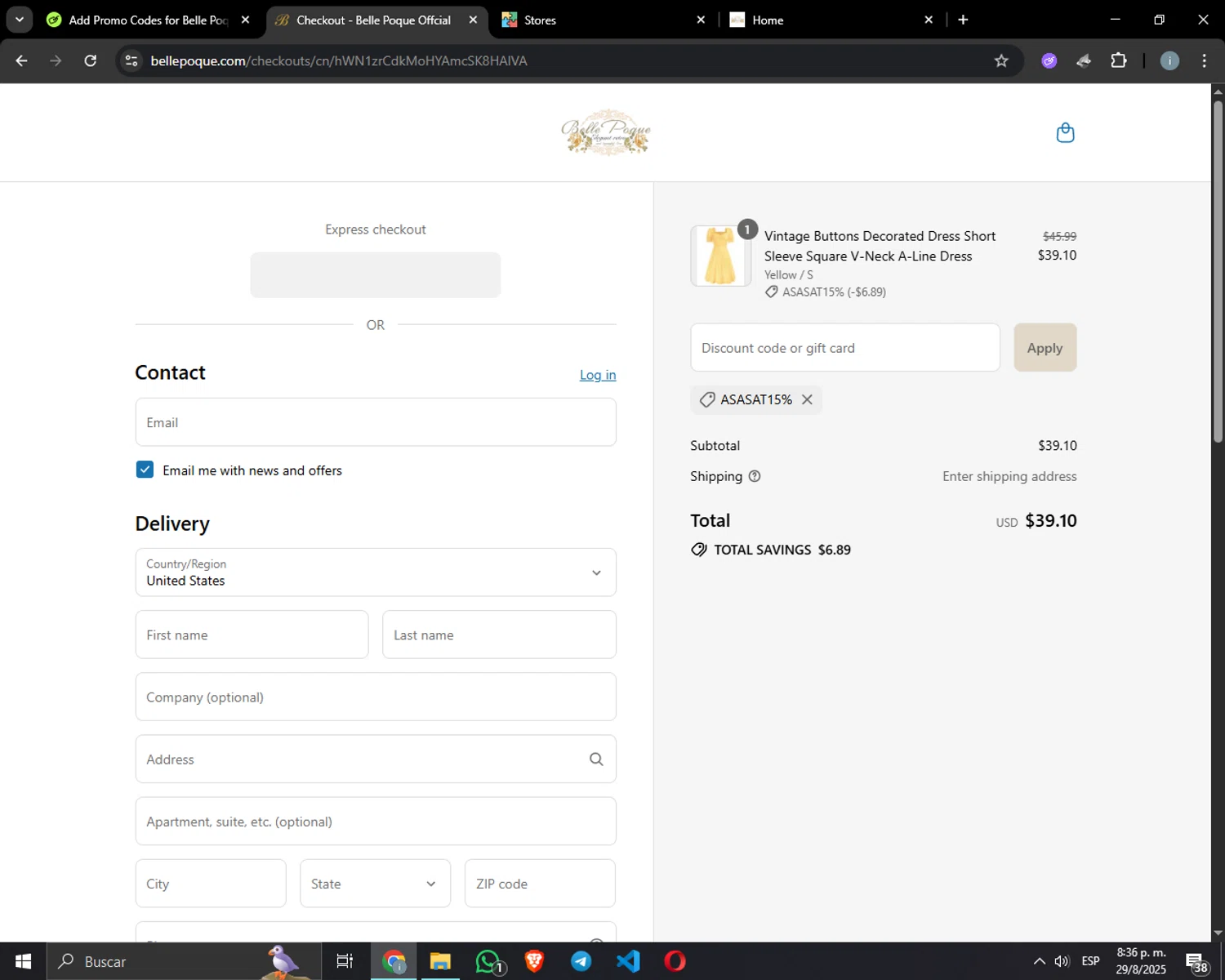
Task: Open the Windows Start menu
Action: [x=23, y=961]
